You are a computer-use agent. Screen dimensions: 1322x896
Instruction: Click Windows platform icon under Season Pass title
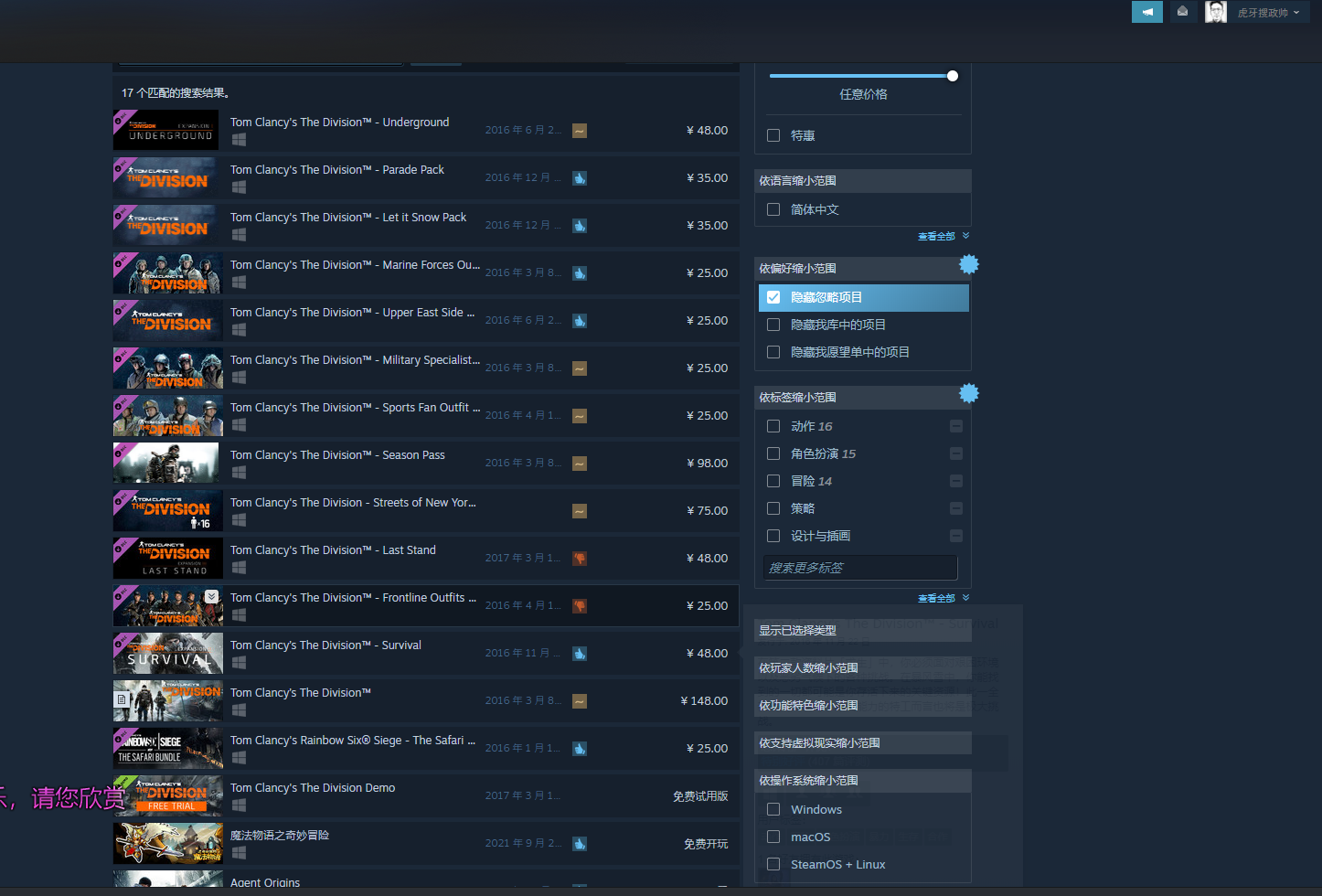point(239,473)
